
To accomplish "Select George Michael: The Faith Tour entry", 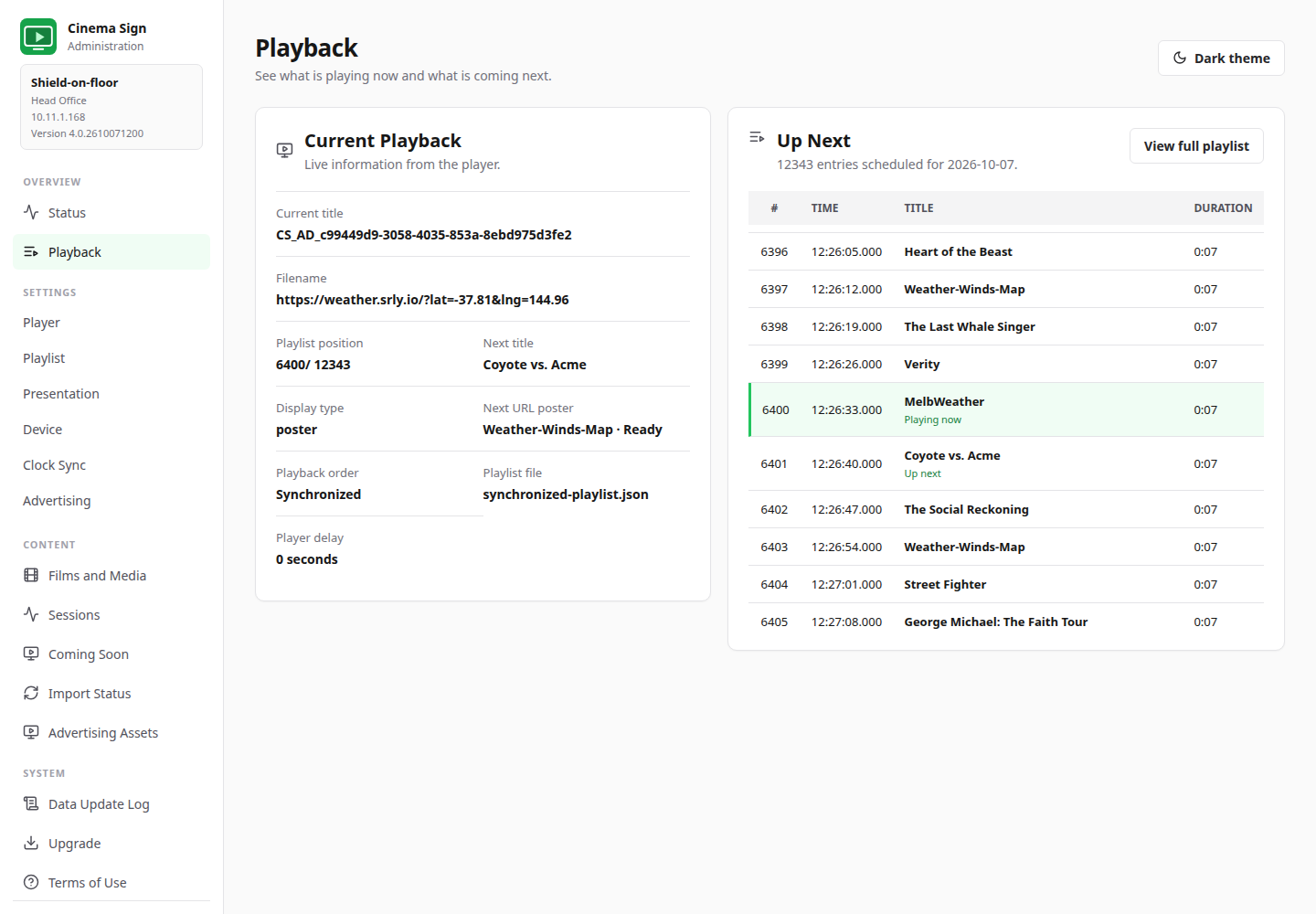I will tap(1006, 622).
